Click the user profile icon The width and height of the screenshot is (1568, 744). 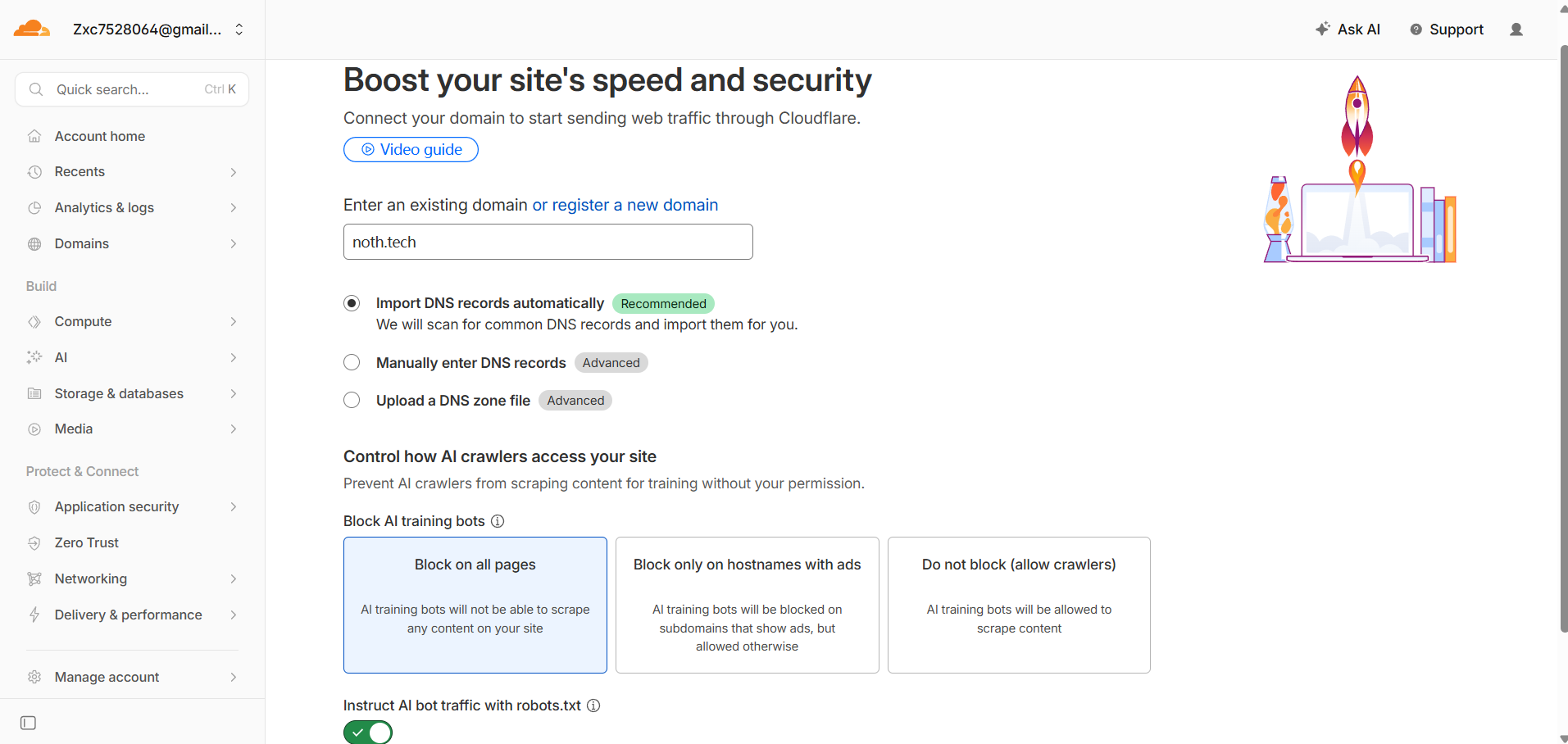click(1516, 29)
